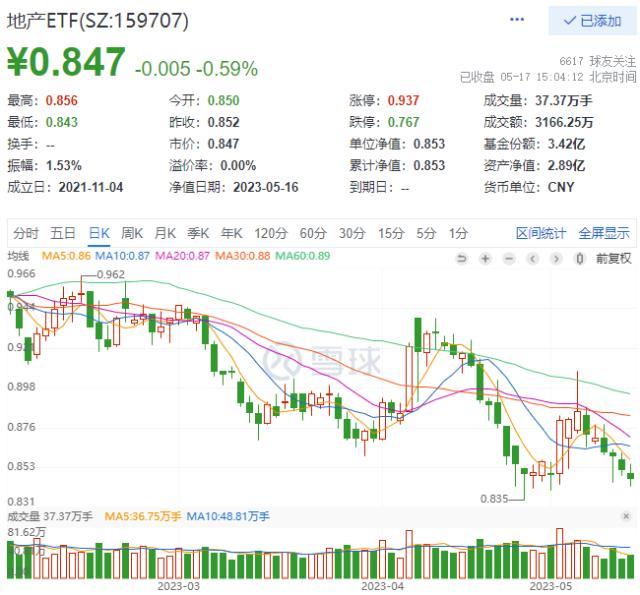Click the volume MA5:36.75万手 label

point(142,516)
